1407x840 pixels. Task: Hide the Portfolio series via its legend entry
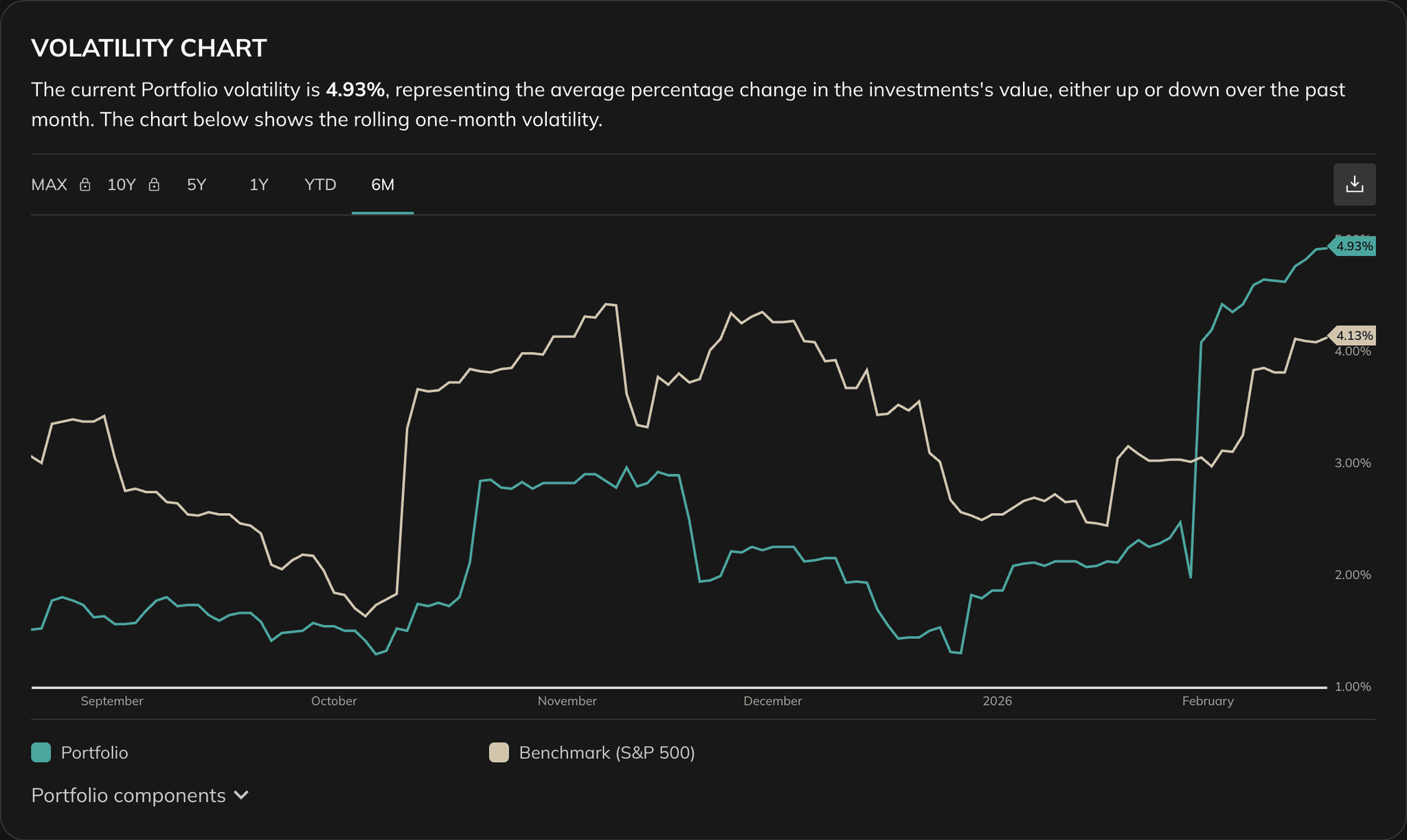[x=93, y=752]
